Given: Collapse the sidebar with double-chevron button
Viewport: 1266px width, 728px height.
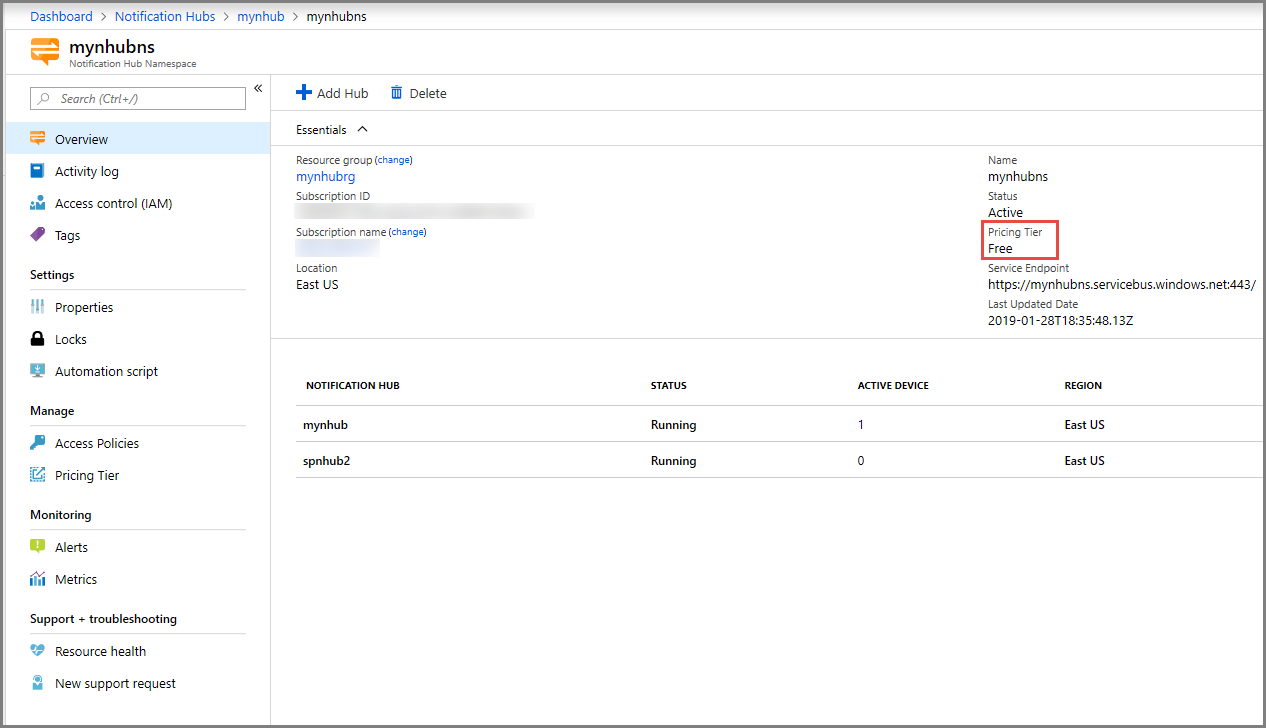Looking at the screenshot, I should (x=257, y=89).
